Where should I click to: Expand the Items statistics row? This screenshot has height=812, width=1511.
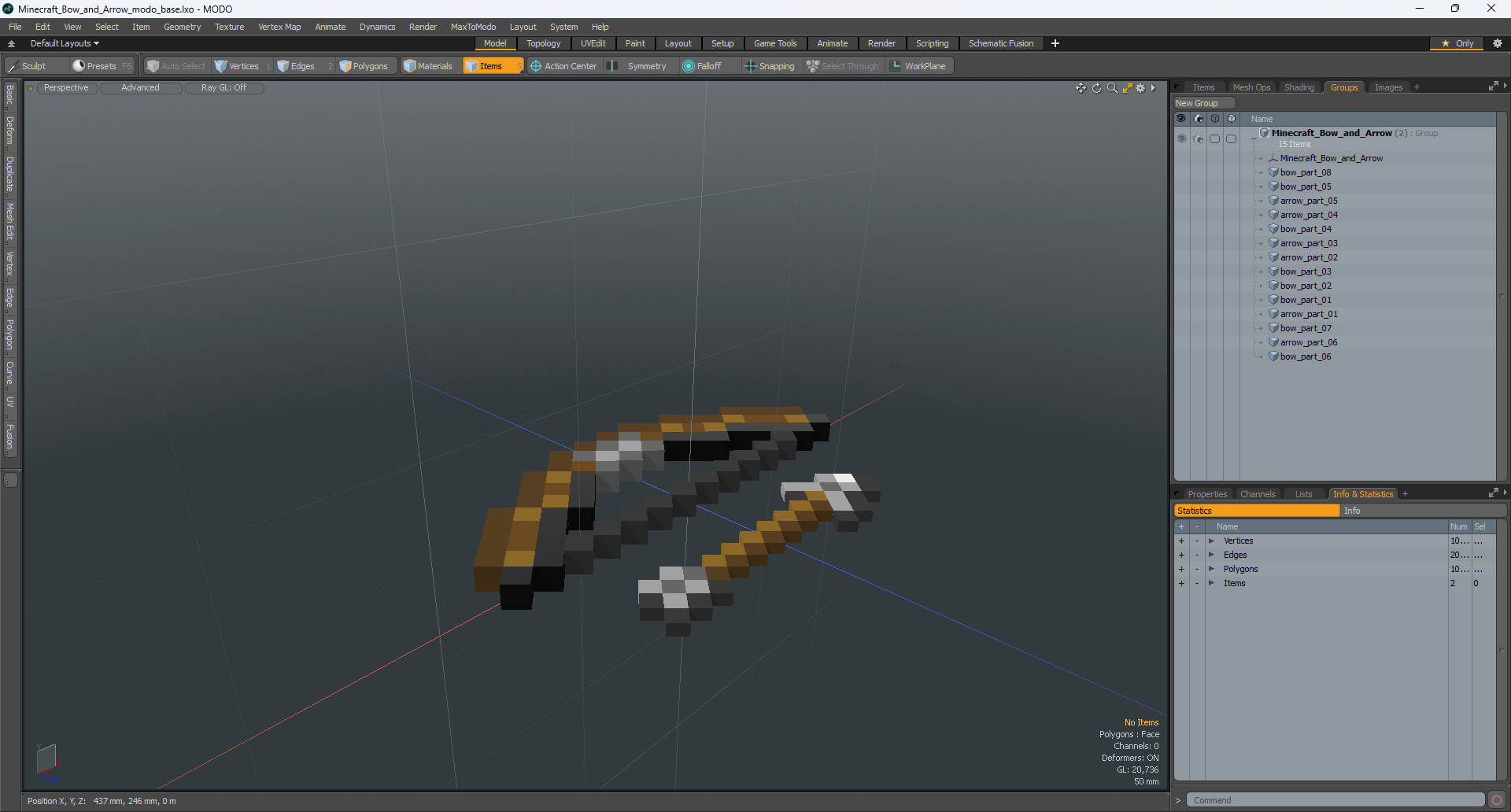coord(1212,583)
